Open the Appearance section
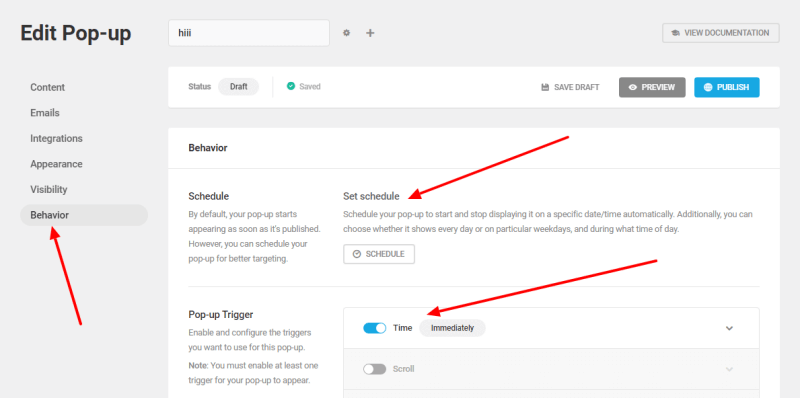This screenshot has width=800, height=398. 56,164
